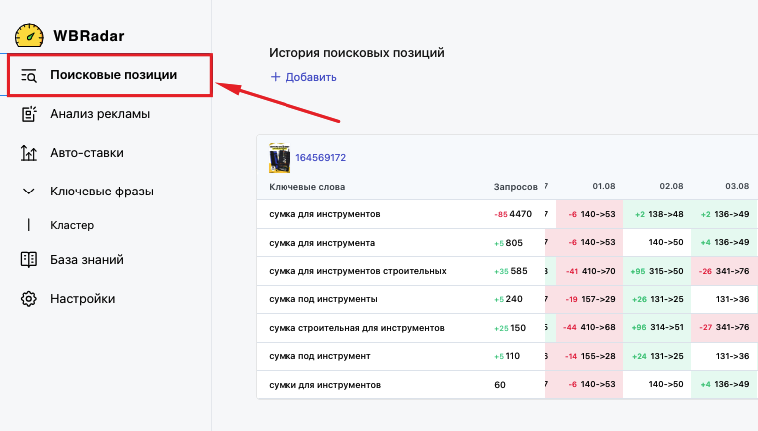Open the Кластер submenu item
The height and width of the screenshot is (431, 758).
coord(72,225)
